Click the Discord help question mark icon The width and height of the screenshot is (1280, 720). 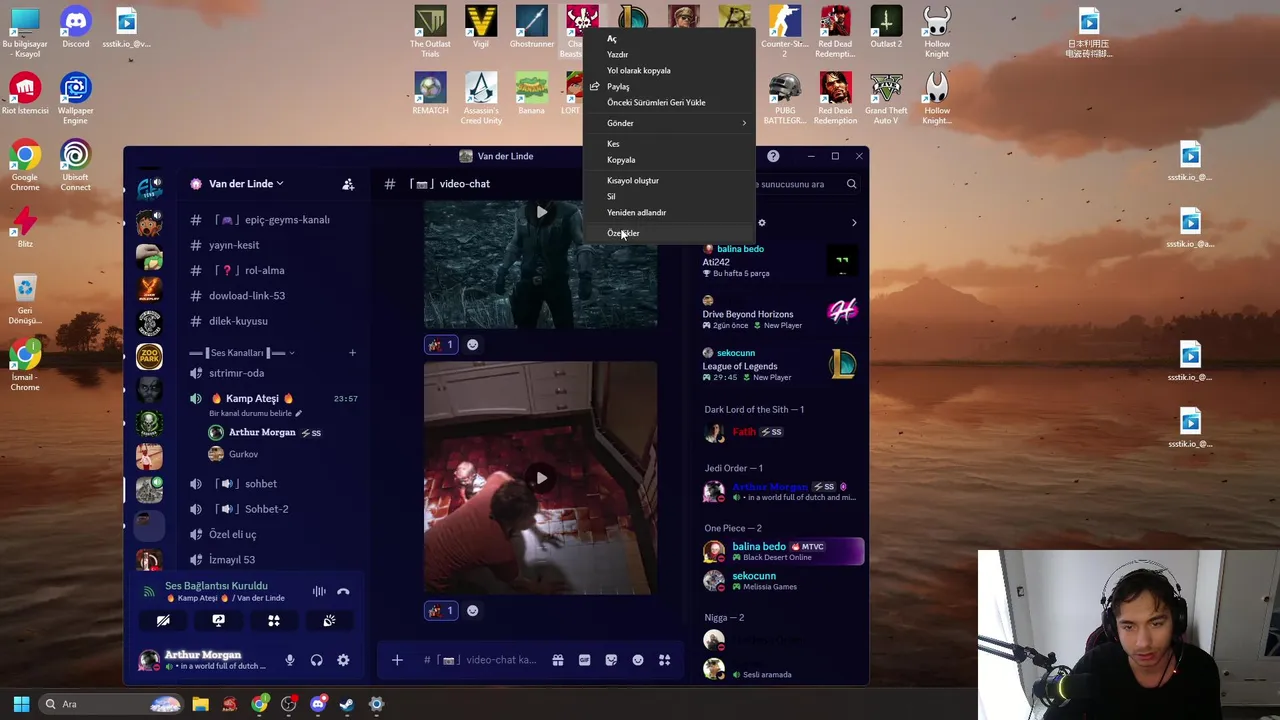click(773, 156)
